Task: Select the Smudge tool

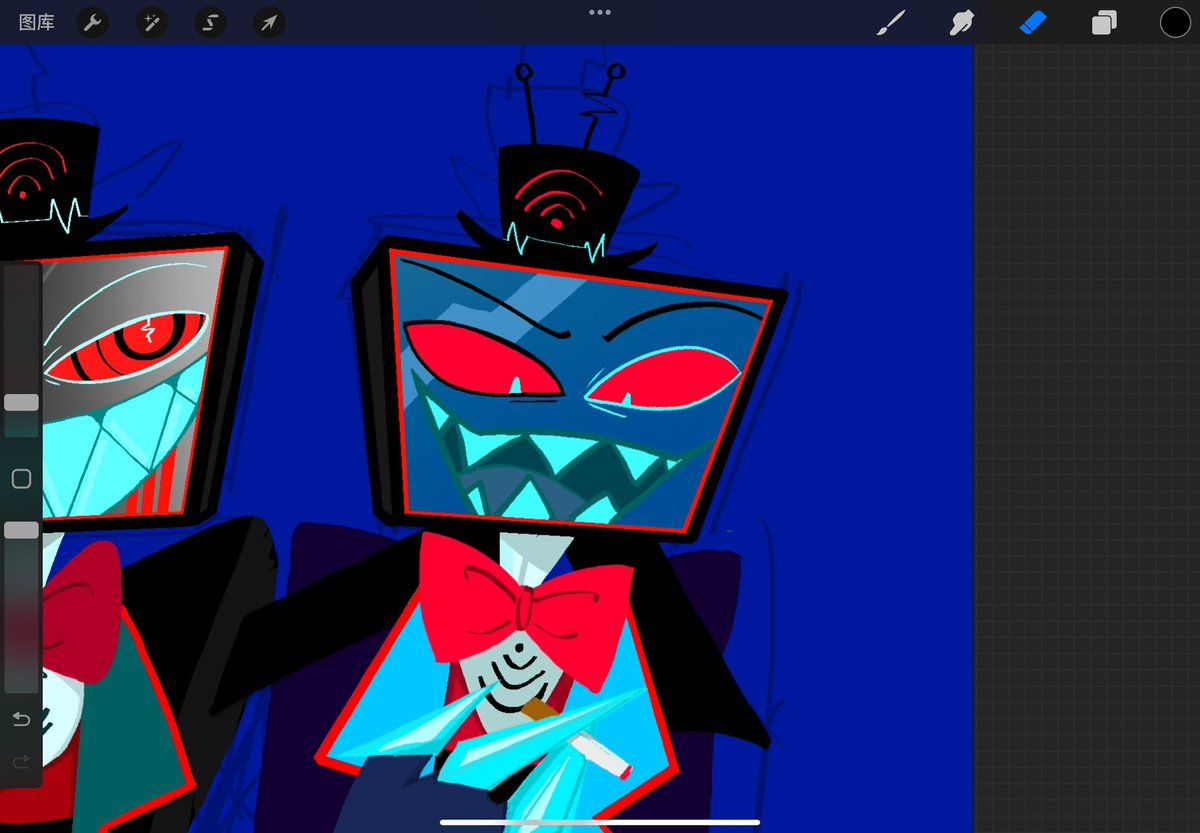Action: 961,23
